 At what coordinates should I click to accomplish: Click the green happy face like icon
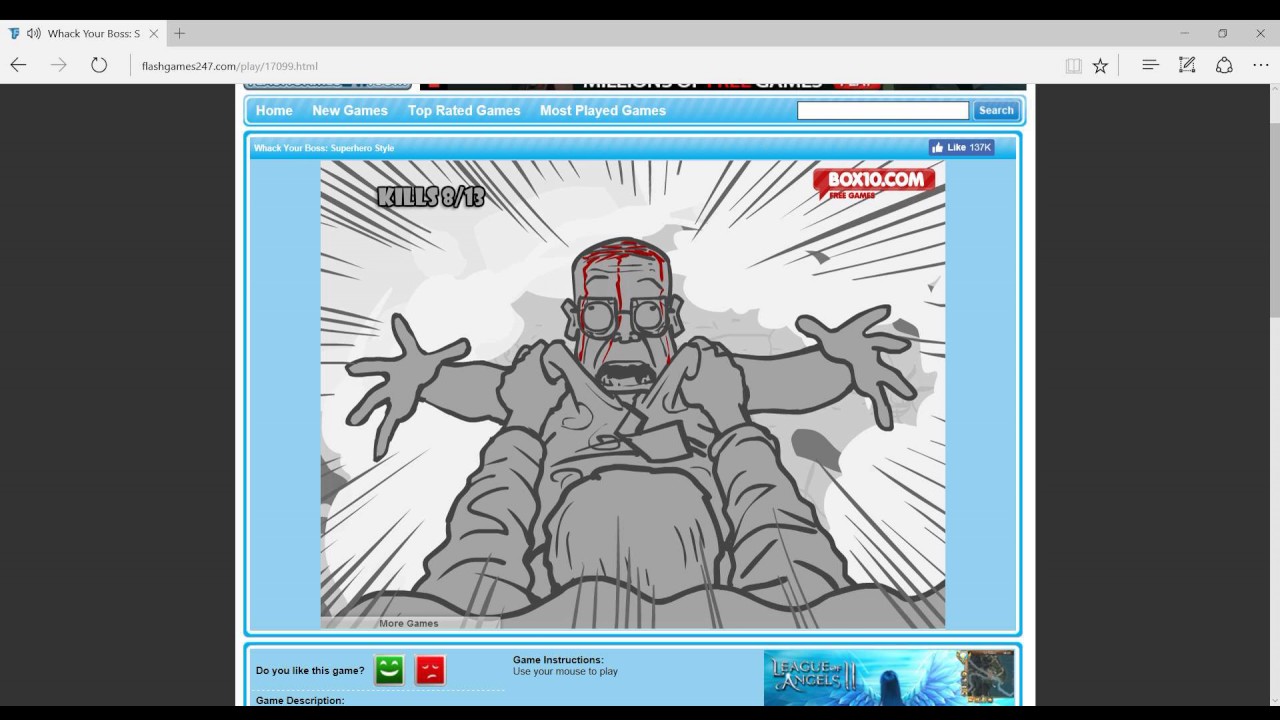coord(389,670)
